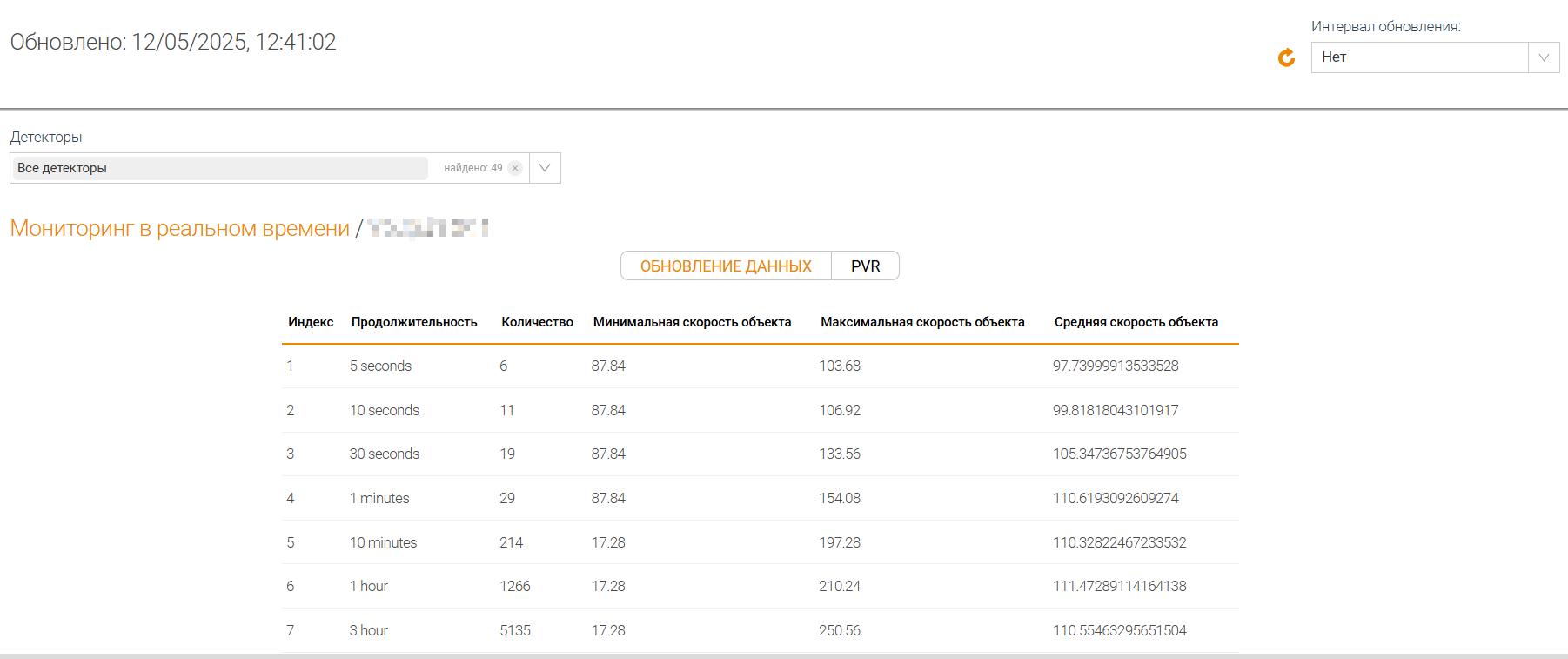Select the 10 minutes duration cell
Screen dimensions: 1568x659
coord(383,542)
